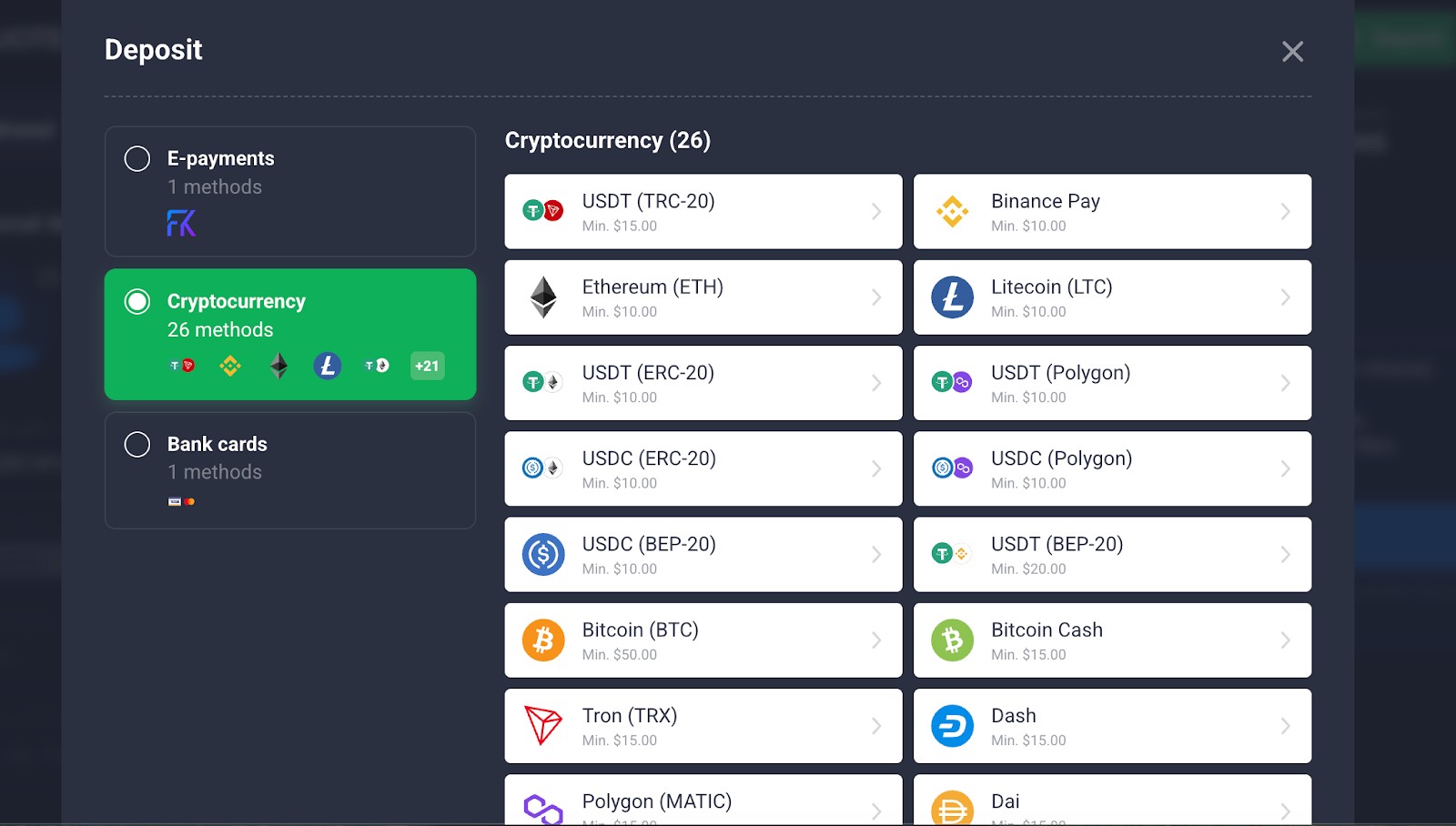
Task: Click the USDC (ERC-20) icon
Action: click(x=543, y=468)
